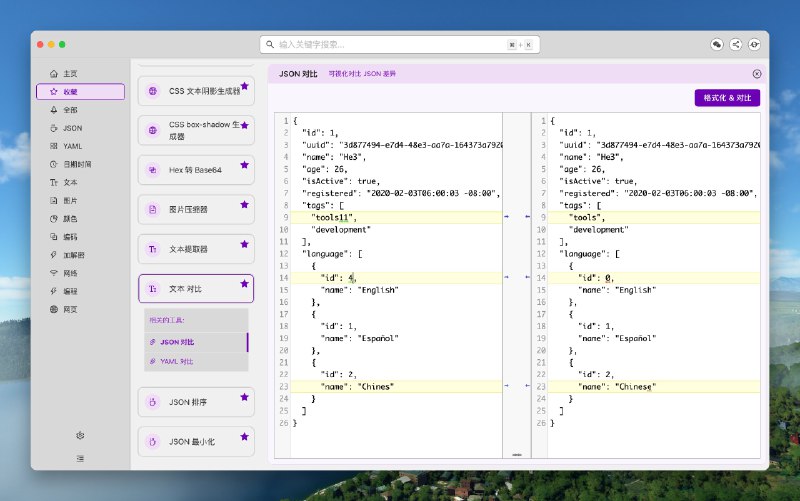Click the 图片压缩器 tool icon
800x501 pixels.
pyautogui.click(x=153, y=209)
